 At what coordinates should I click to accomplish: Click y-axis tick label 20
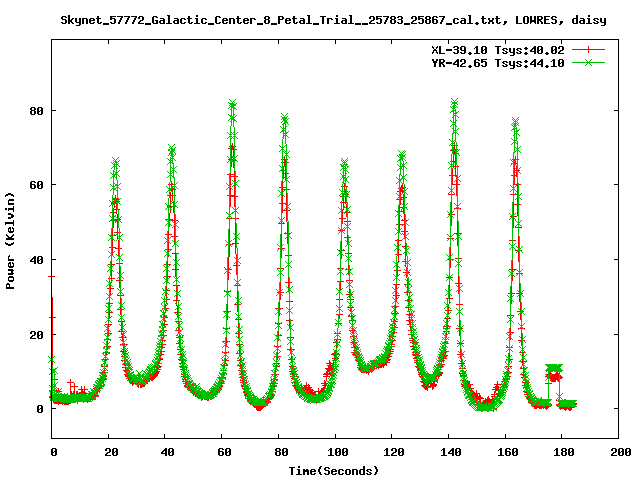coord(36,335)
